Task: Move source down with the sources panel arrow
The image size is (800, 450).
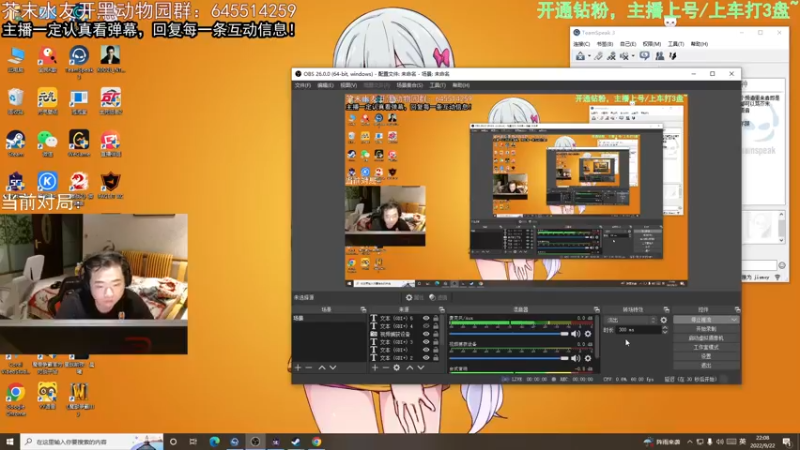Action: pos(421,368)
